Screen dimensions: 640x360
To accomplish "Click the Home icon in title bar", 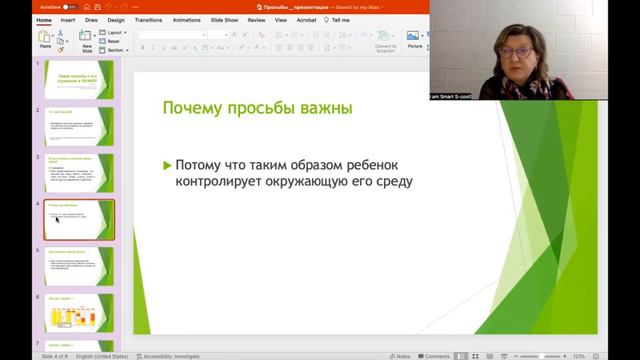I will (x=87, y=7).
